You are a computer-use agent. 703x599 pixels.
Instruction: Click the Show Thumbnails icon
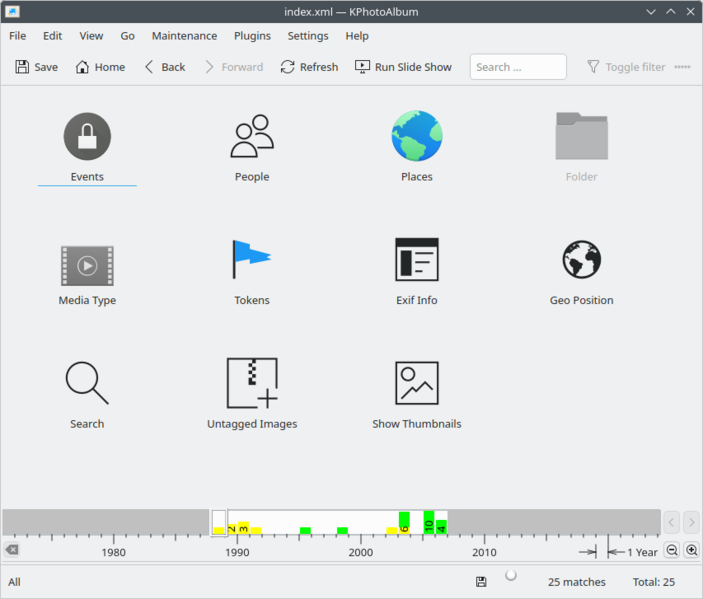pyautogui.click(x=416, y=384)
